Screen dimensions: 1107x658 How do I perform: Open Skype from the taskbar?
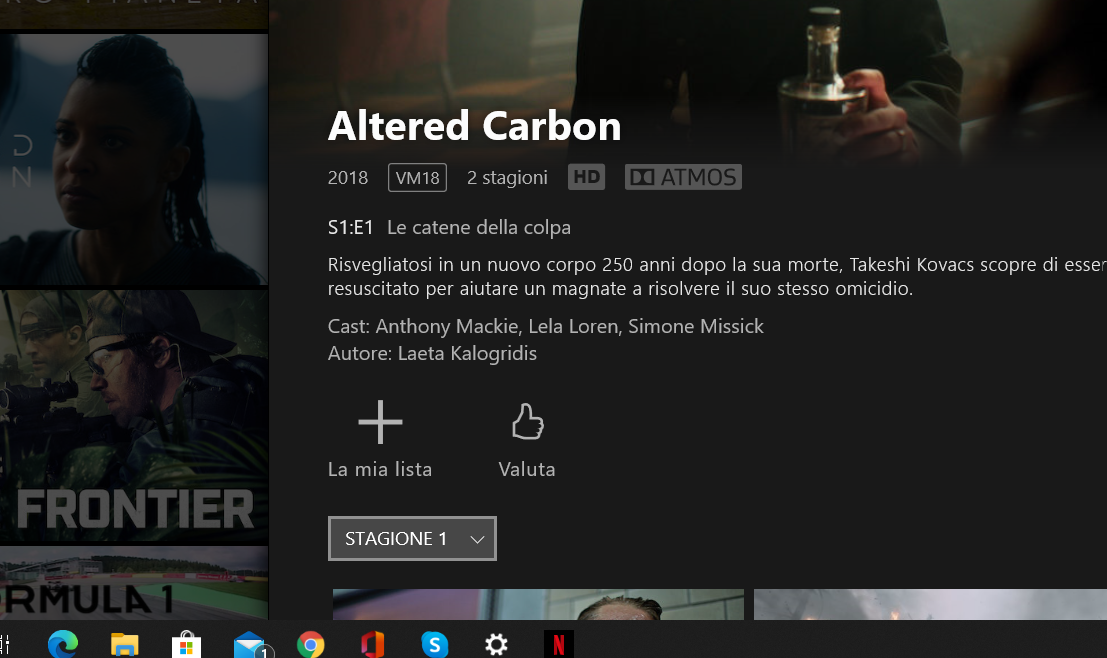click(435, 645)
